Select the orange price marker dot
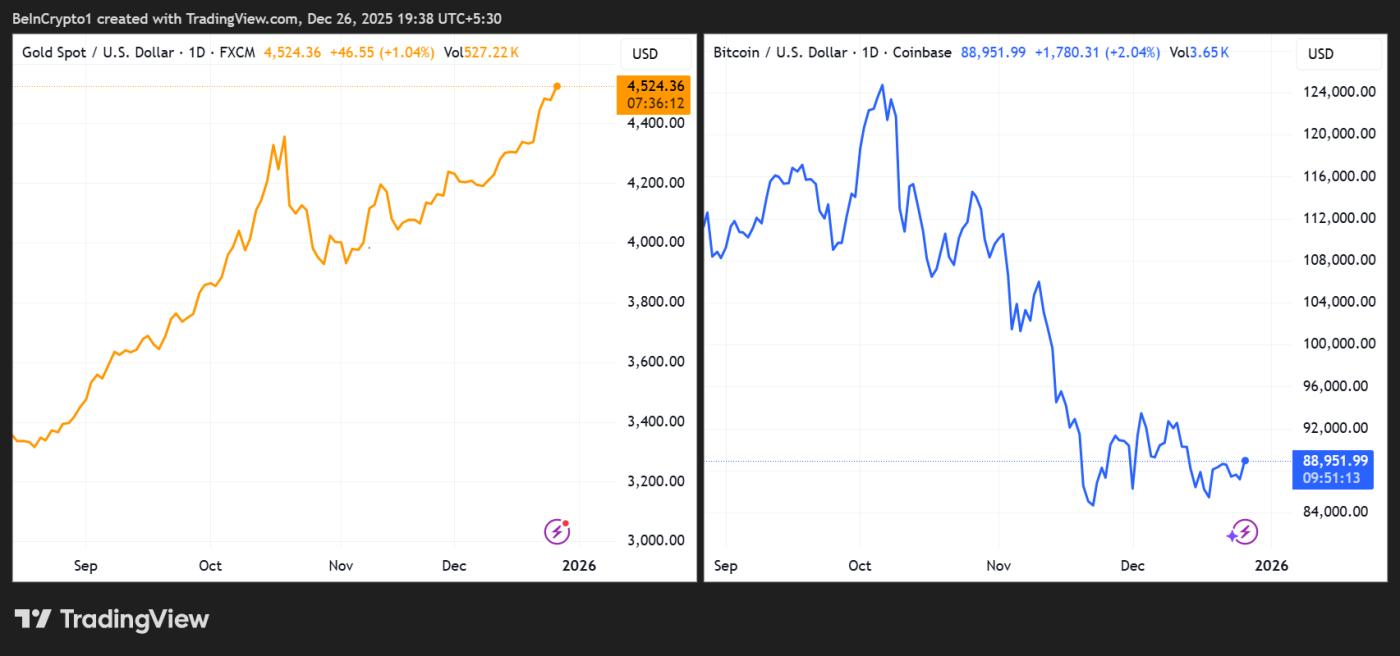 558,87
